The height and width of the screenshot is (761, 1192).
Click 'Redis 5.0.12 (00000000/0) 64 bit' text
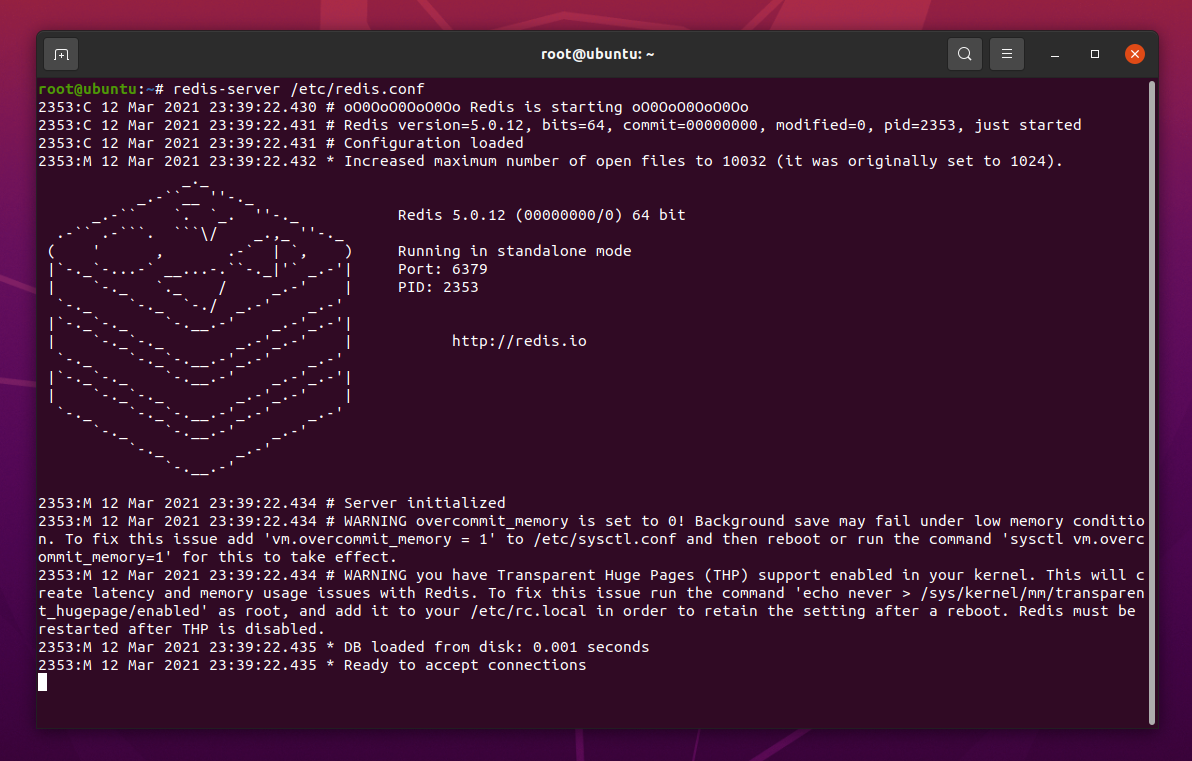[x=541, y=215]
